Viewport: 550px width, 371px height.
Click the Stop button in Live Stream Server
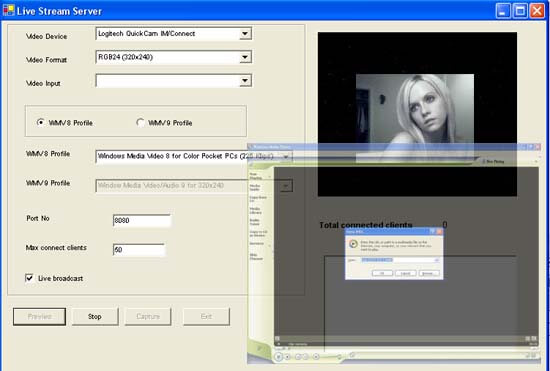95,317
